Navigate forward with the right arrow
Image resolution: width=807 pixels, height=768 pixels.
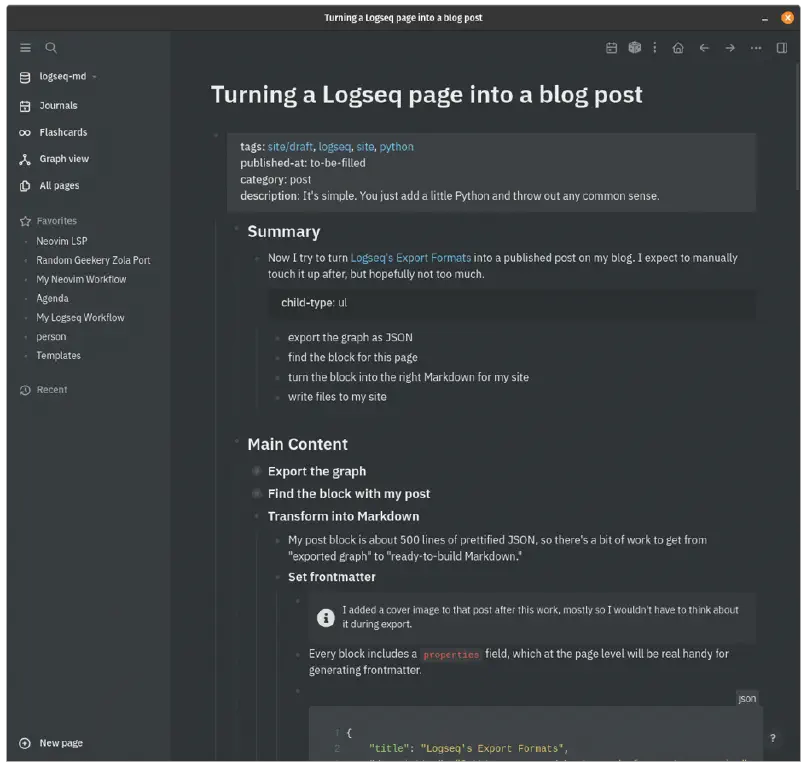(730, 48)
